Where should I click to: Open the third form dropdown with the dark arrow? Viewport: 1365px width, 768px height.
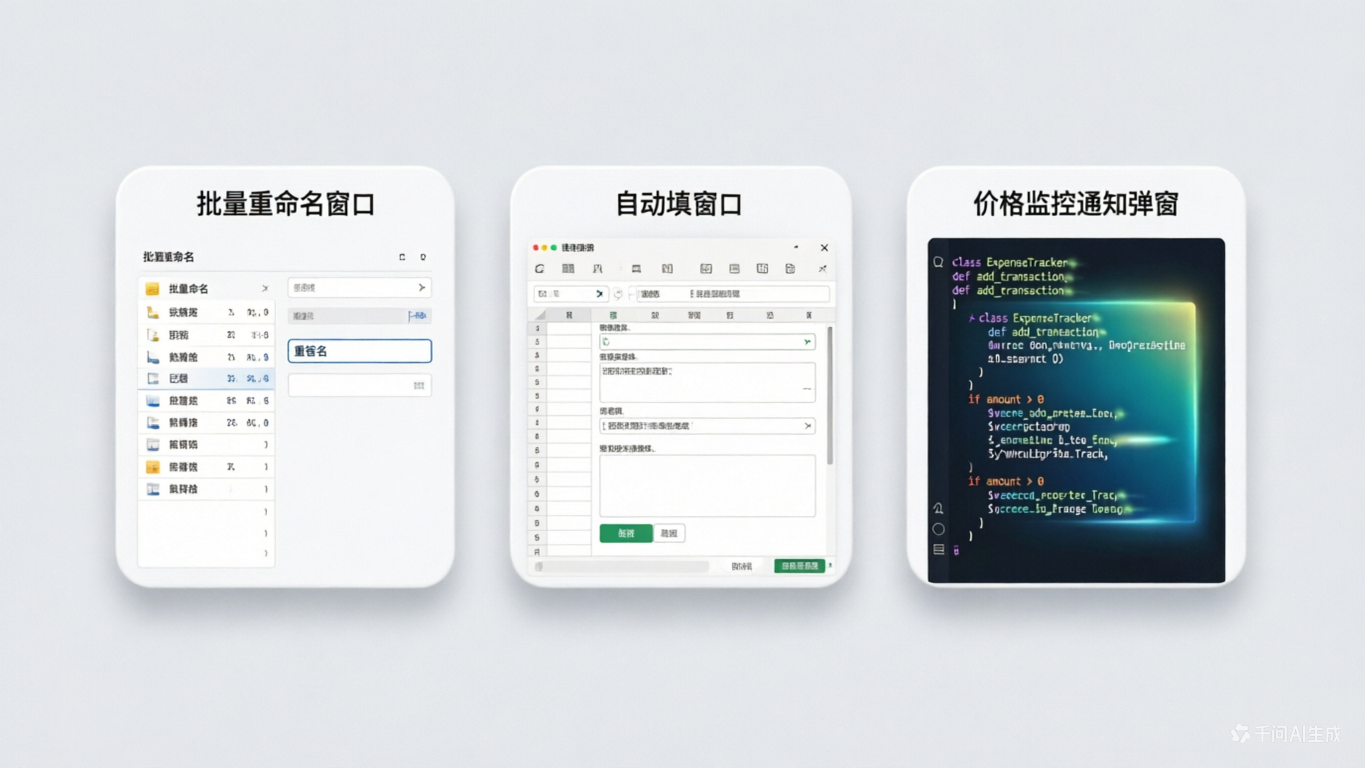707,426
